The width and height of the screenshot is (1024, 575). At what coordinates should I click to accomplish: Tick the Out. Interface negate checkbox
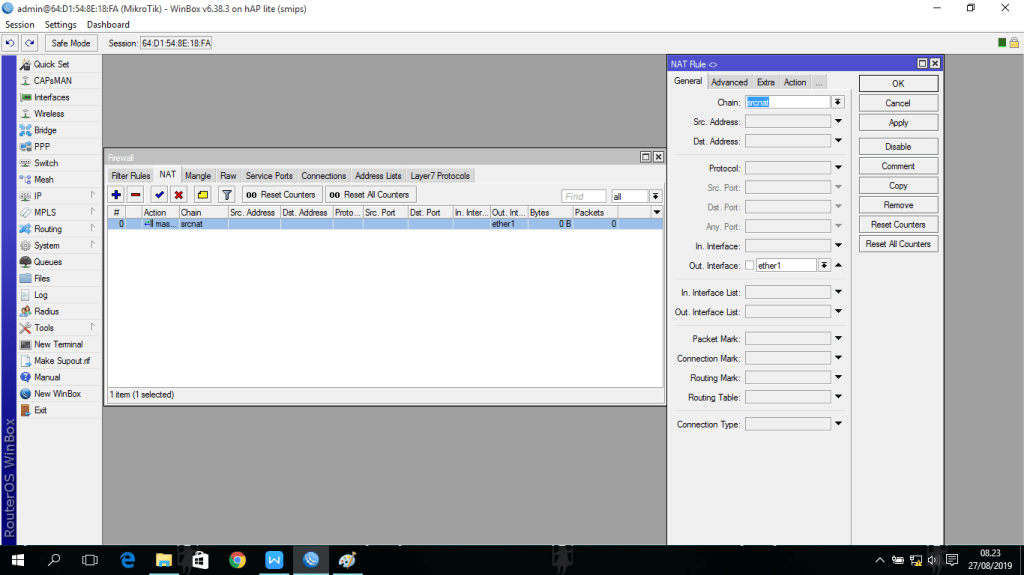pos(749,265)
